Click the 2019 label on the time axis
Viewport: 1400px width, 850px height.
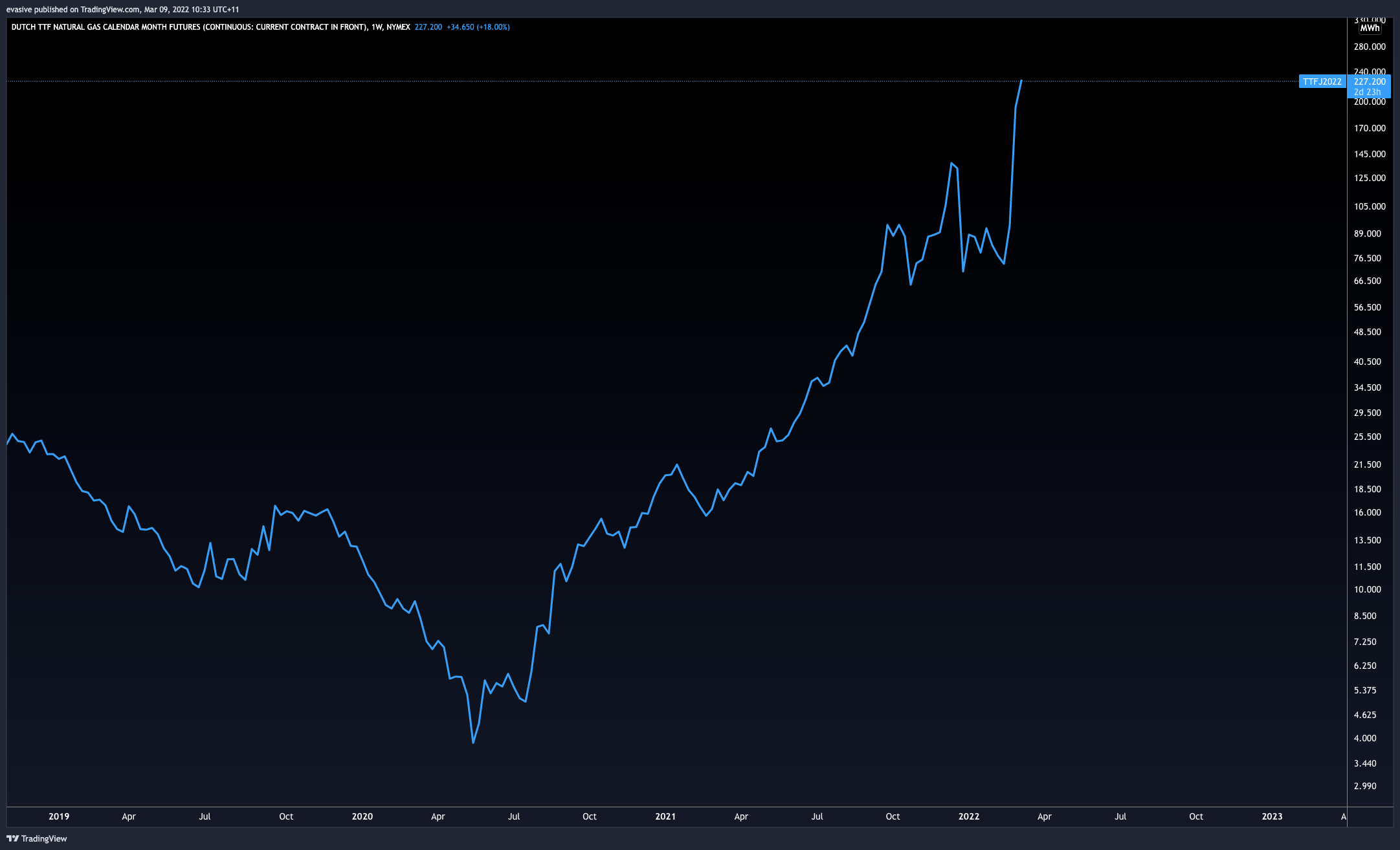tap(59, 816)
